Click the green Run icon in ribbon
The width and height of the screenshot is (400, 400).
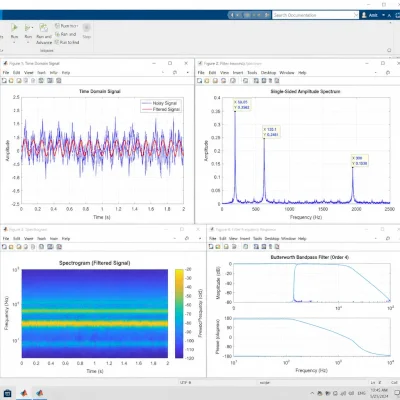[14, 28]
